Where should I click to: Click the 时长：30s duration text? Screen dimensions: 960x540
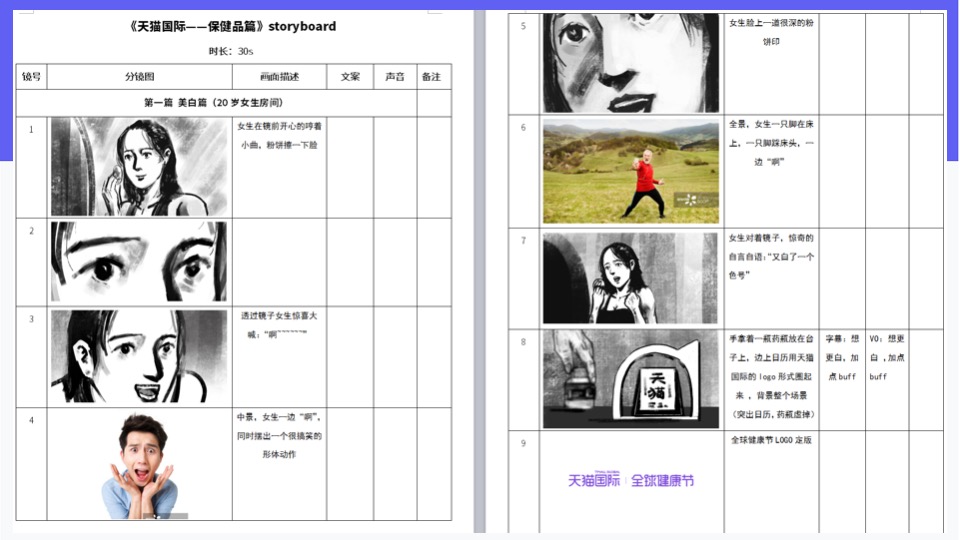(x=231, y=51)
